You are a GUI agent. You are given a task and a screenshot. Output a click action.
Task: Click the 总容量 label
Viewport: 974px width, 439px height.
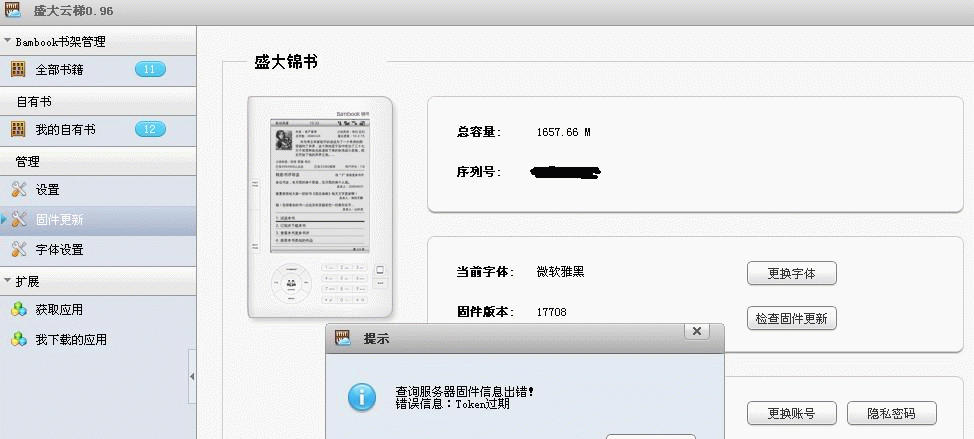(479, 132)
